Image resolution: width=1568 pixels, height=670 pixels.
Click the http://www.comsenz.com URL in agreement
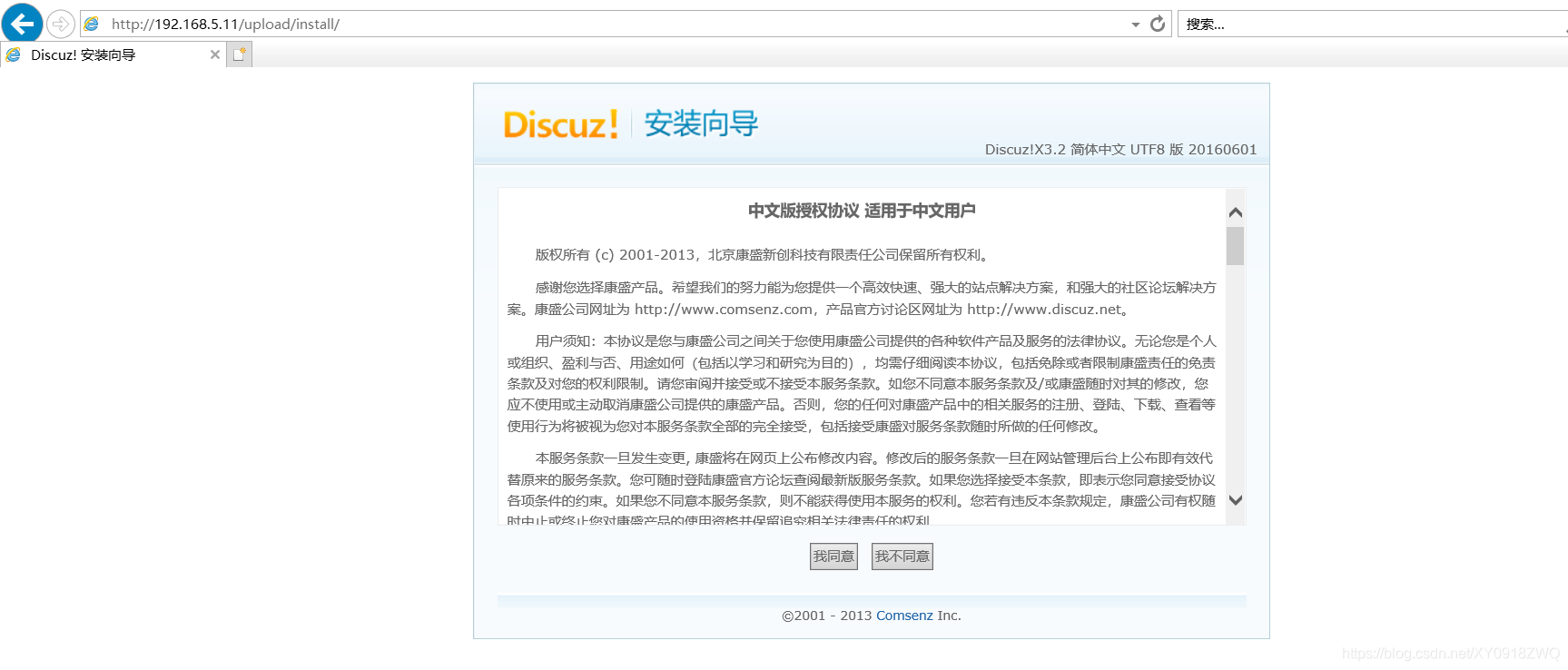[724, 310]
